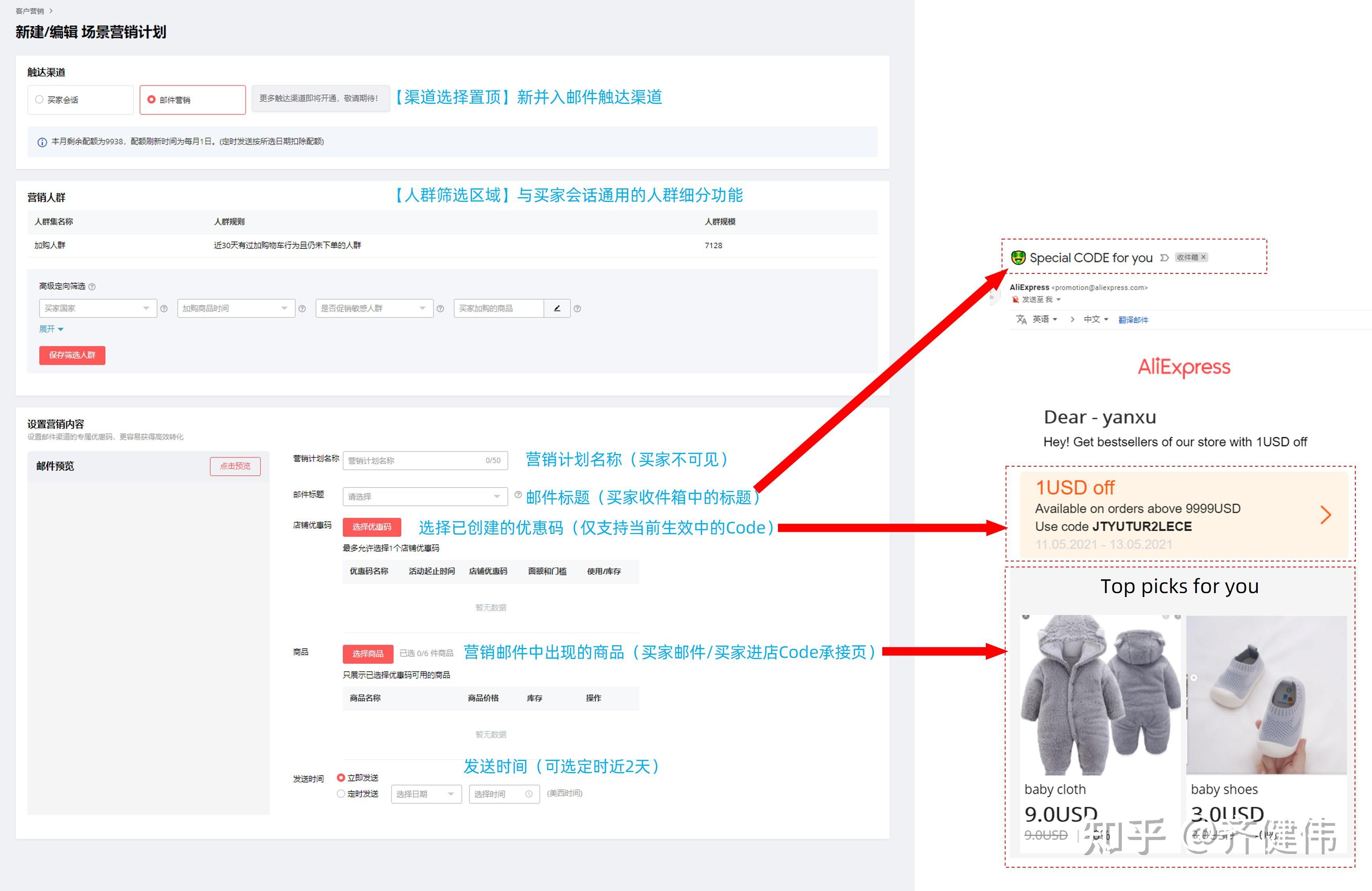Screen dimensions: 1372x891
Task: Click help icon next to 高级定向筛选
Action: tap(92, 286)
